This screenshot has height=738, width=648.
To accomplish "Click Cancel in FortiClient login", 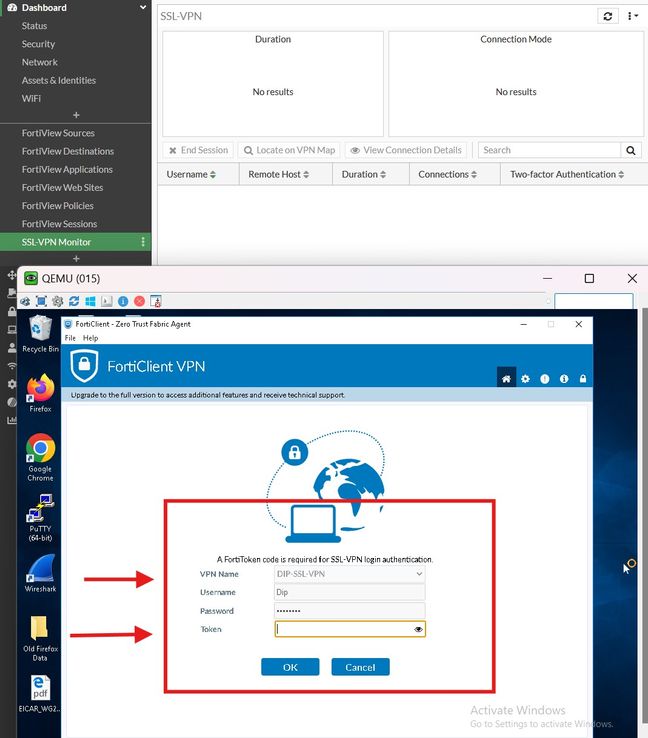I will (x=360, y=667).
